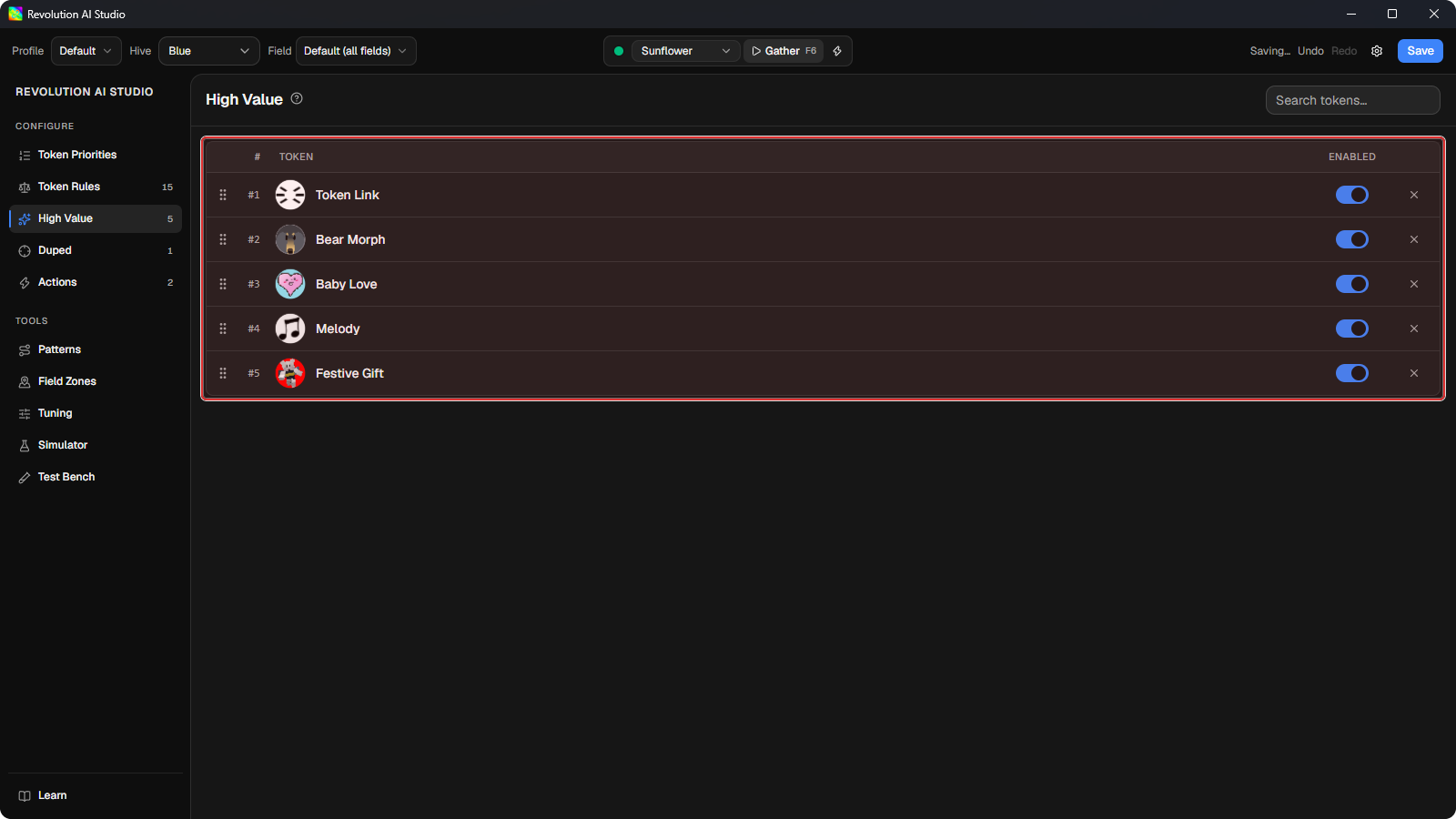Remove Token Link with its X icon
The image size is (1456, 819).
[1414, 195]
